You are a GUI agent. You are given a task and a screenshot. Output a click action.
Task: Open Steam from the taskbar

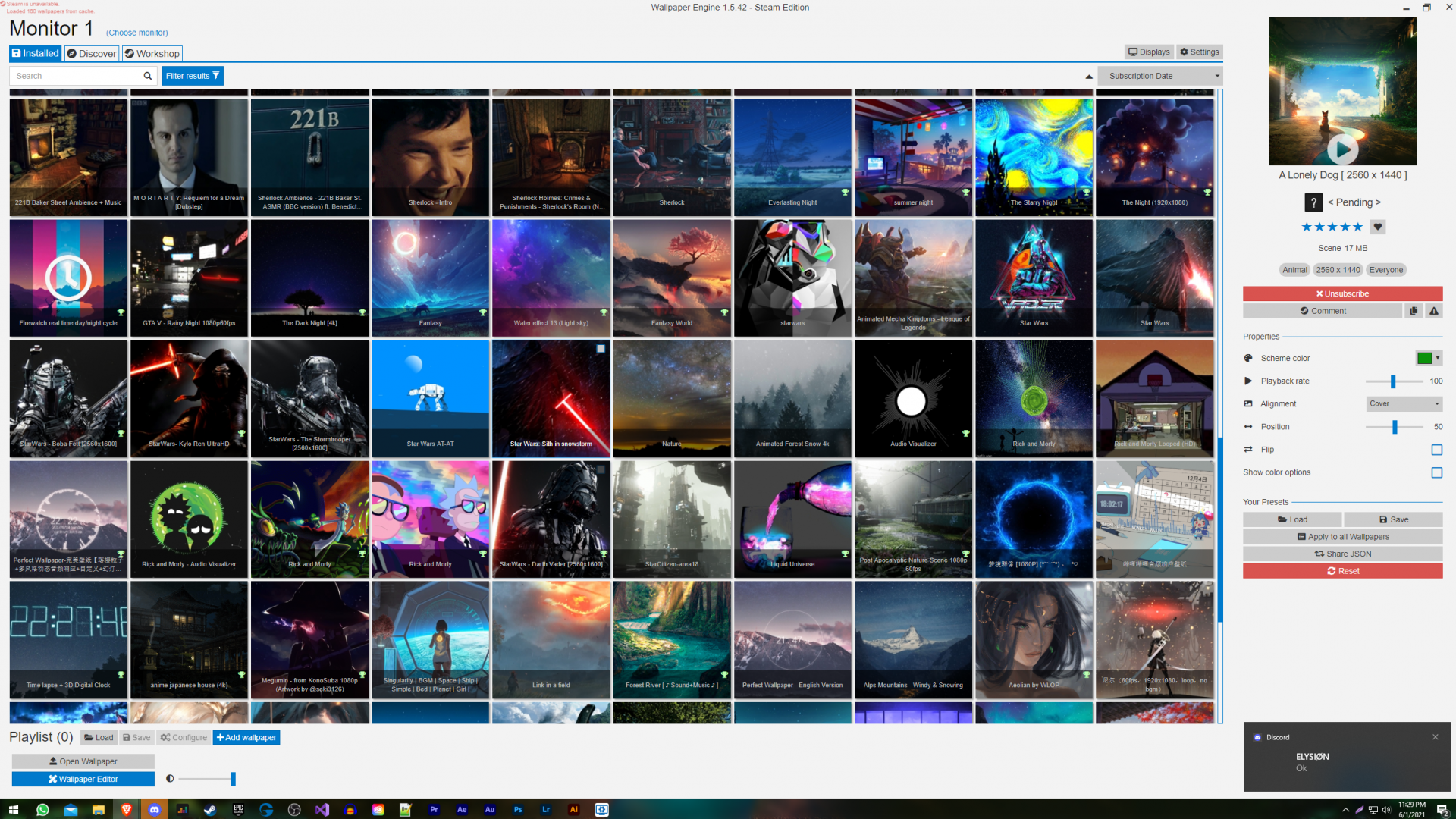210,810
